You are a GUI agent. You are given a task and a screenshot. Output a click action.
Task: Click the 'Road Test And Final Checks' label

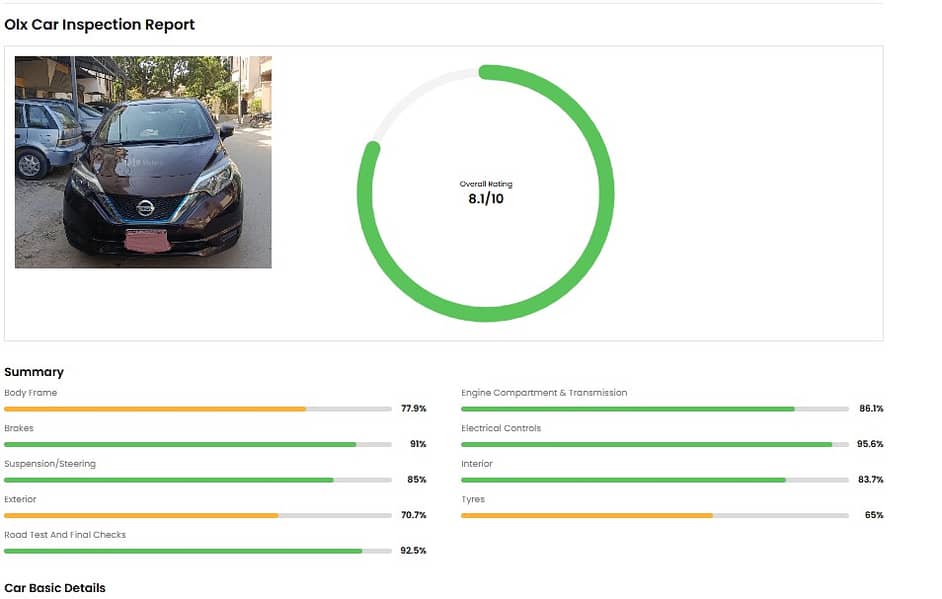[65, 535]
